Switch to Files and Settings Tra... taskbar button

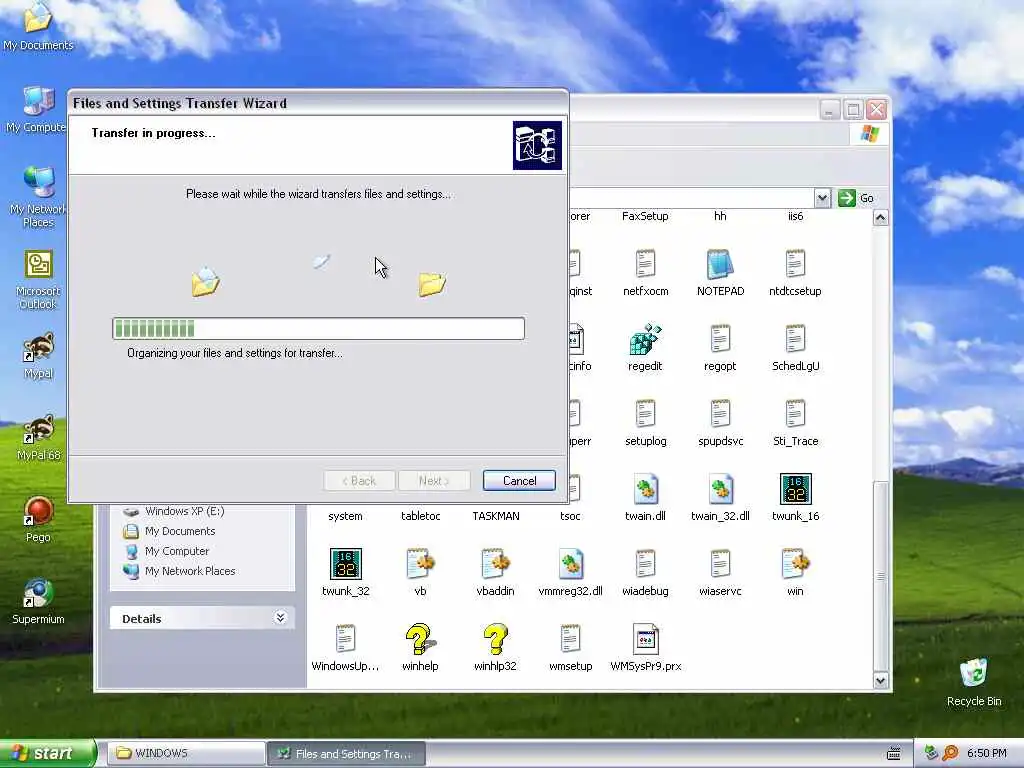point(347,754)
